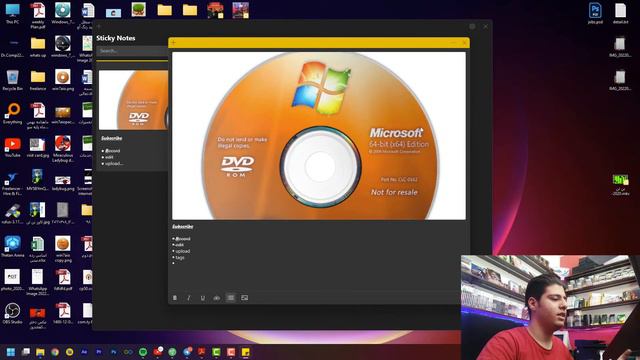Open the 'whats up' folder on desktop
640x360 pixels.
[x=38, y=47]
